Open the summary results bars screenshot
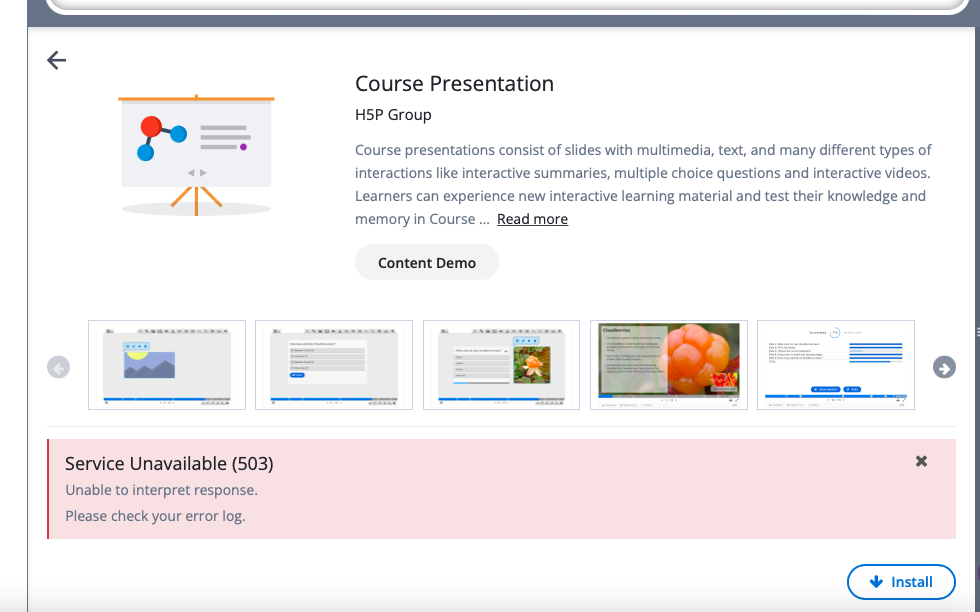 836,365
